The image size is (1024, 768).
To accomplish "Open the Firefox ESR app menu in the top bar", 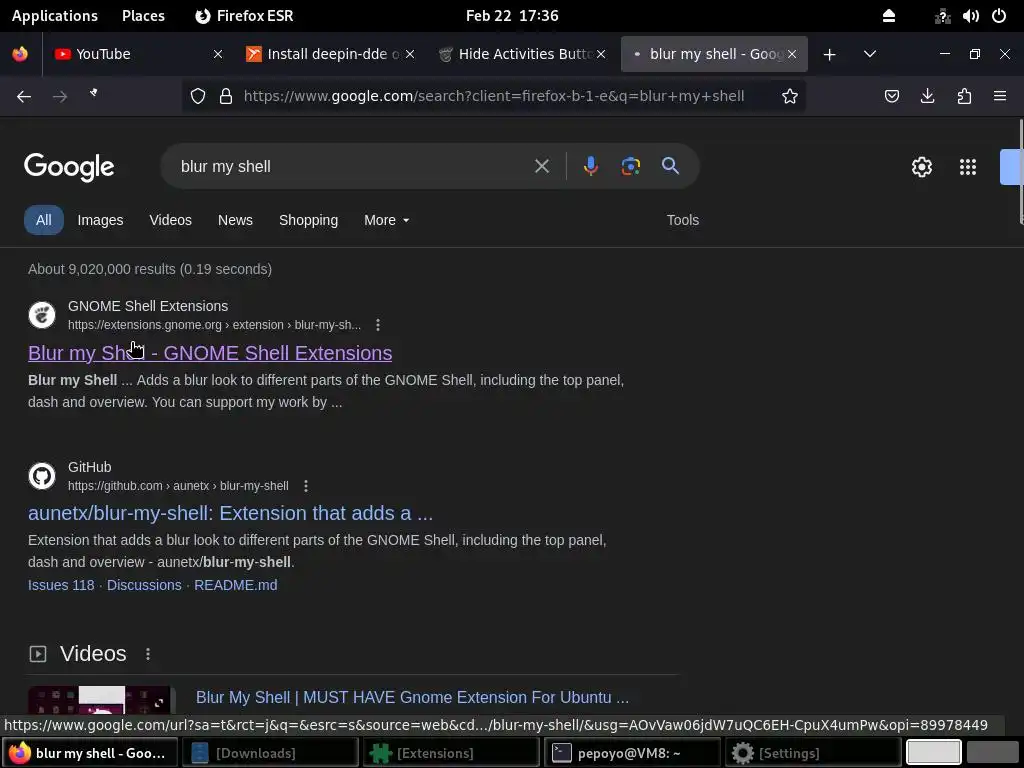I will (x=244, y=16).
